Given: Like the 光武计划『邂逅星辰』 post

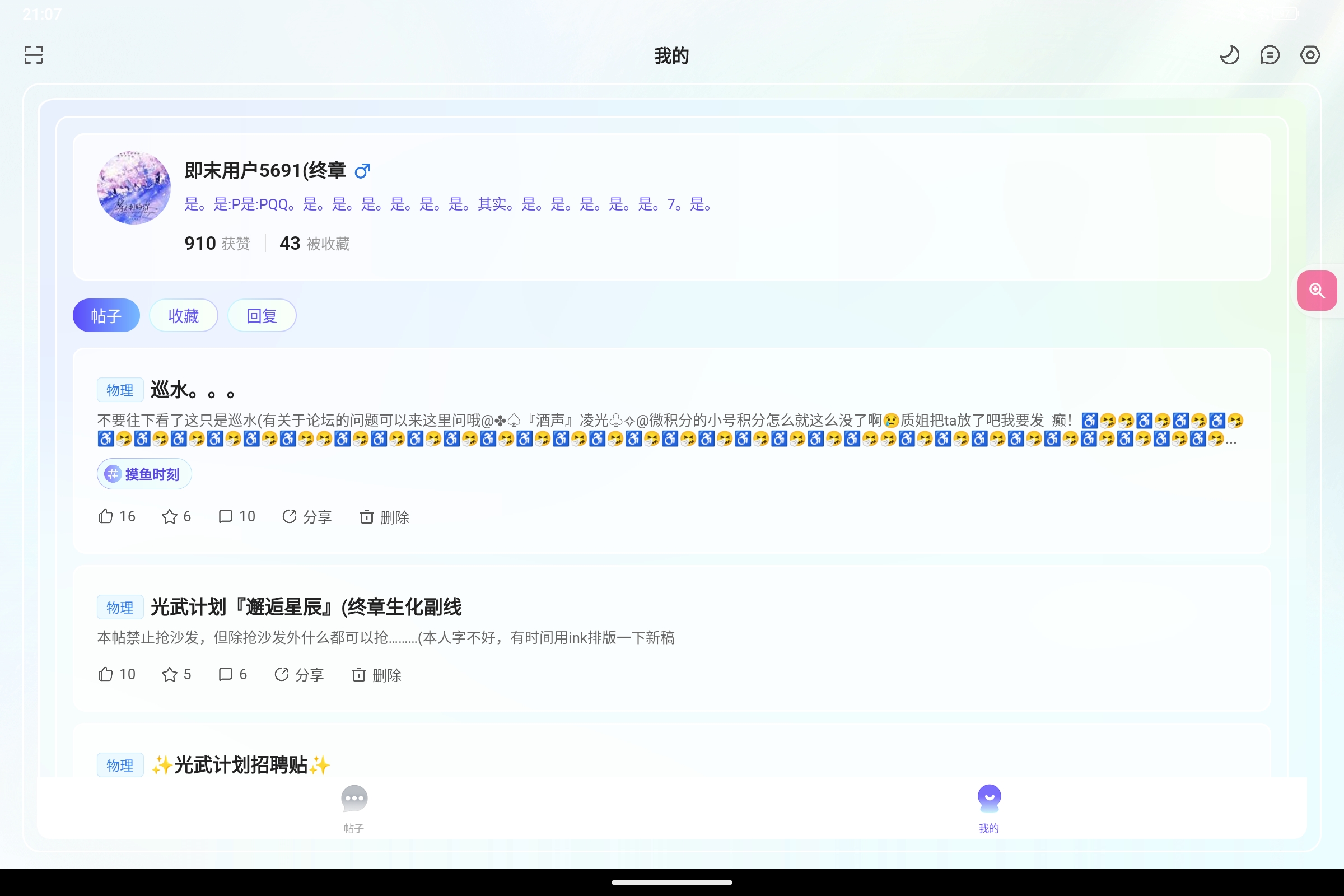Looking at the screenshot, I should [106, 674].
